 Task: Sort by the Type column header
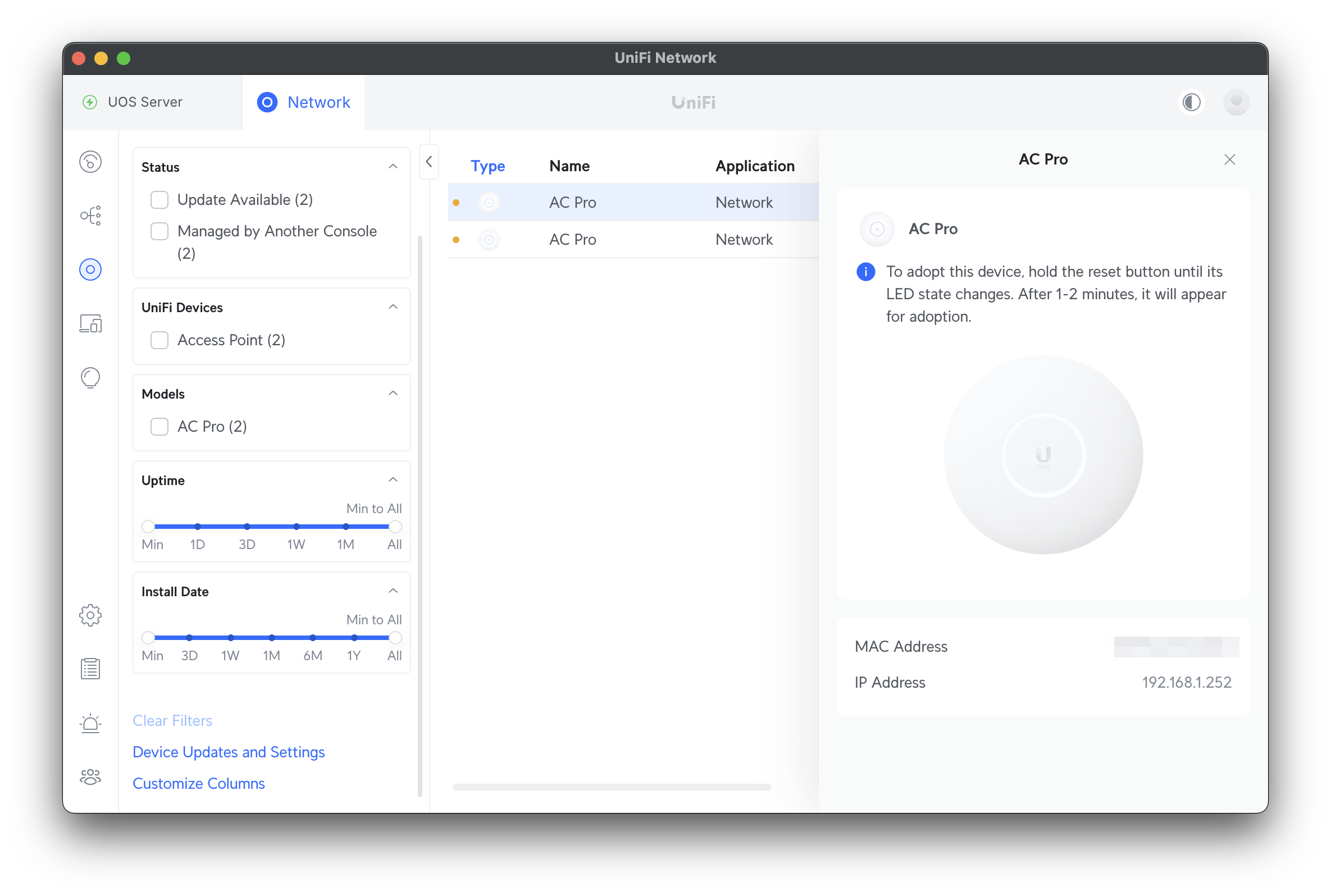click(487, 166)
